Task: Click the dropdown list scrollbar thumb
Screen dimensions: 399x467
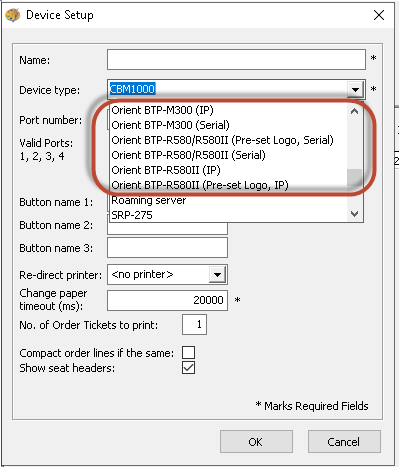Action: [355, 178]
